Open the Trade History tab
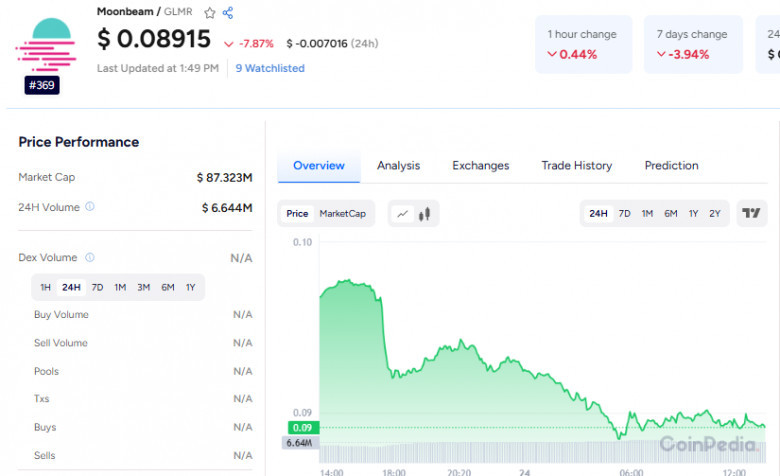This screenshot has width=780, height=476. (x=577, y=166)
